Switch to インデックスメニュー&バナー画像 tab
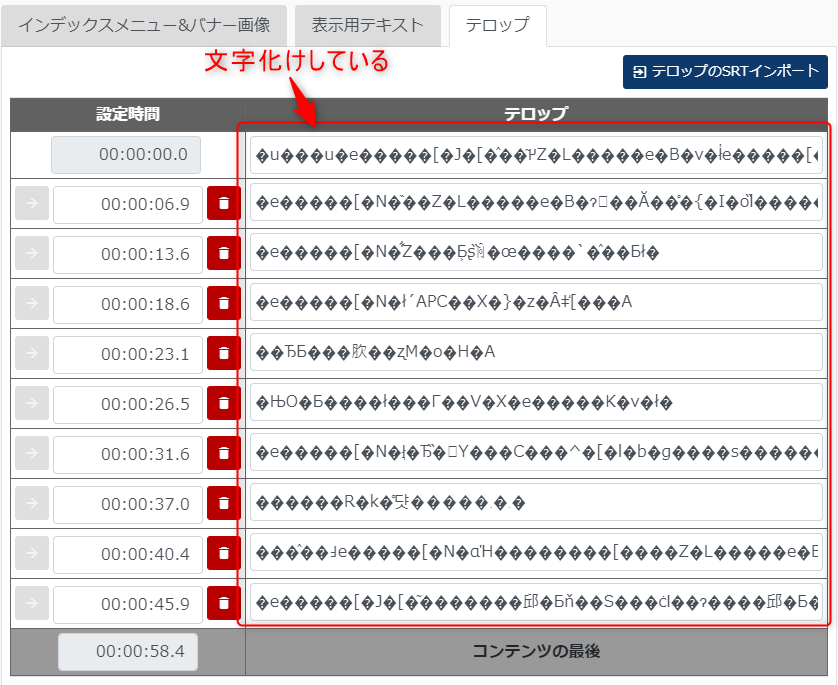The height and width of the screenshot is (685, 838). pyautogui.click(x=144, y=25)
